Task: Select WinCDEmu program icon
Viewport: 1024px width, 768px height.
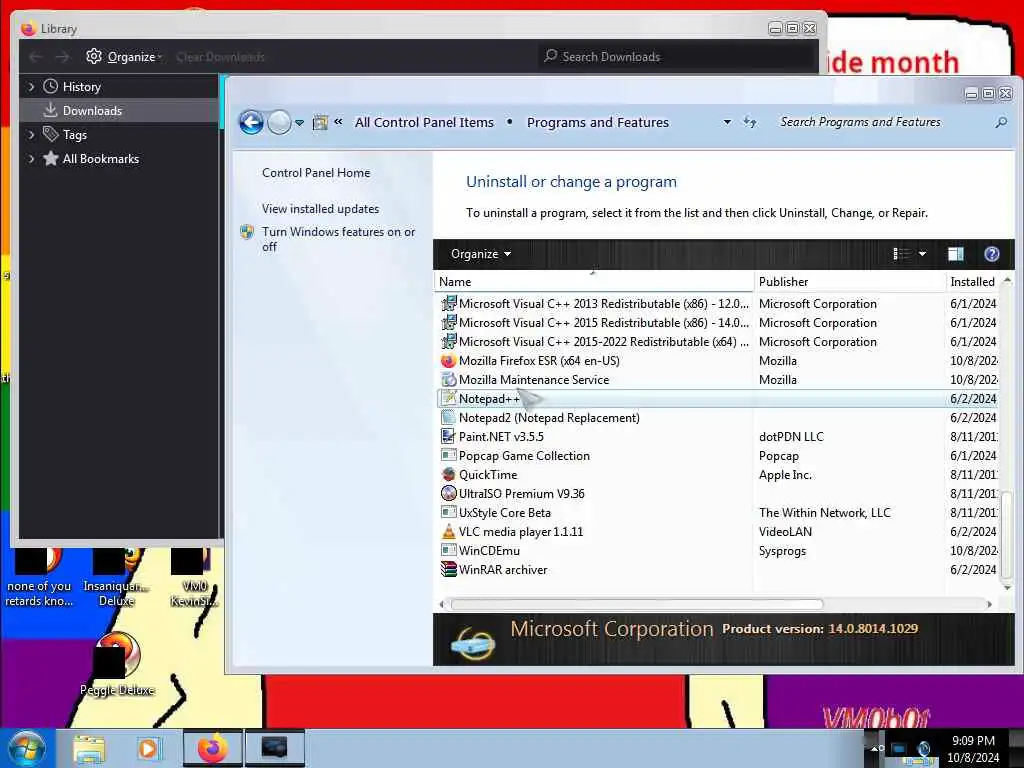Action: coord(449,551)
